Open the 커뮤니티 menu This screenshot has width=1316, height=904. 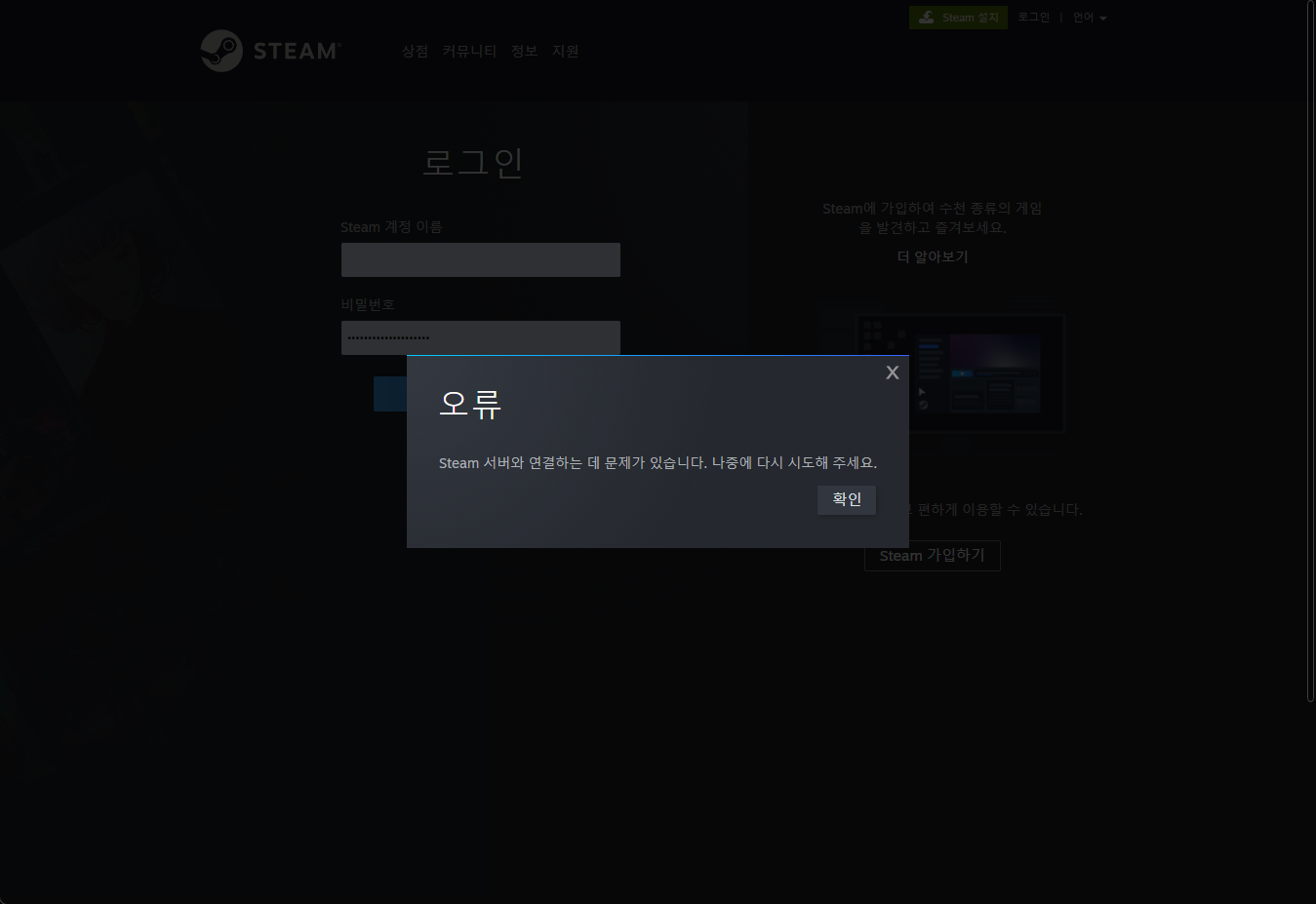tap(469, 51)
